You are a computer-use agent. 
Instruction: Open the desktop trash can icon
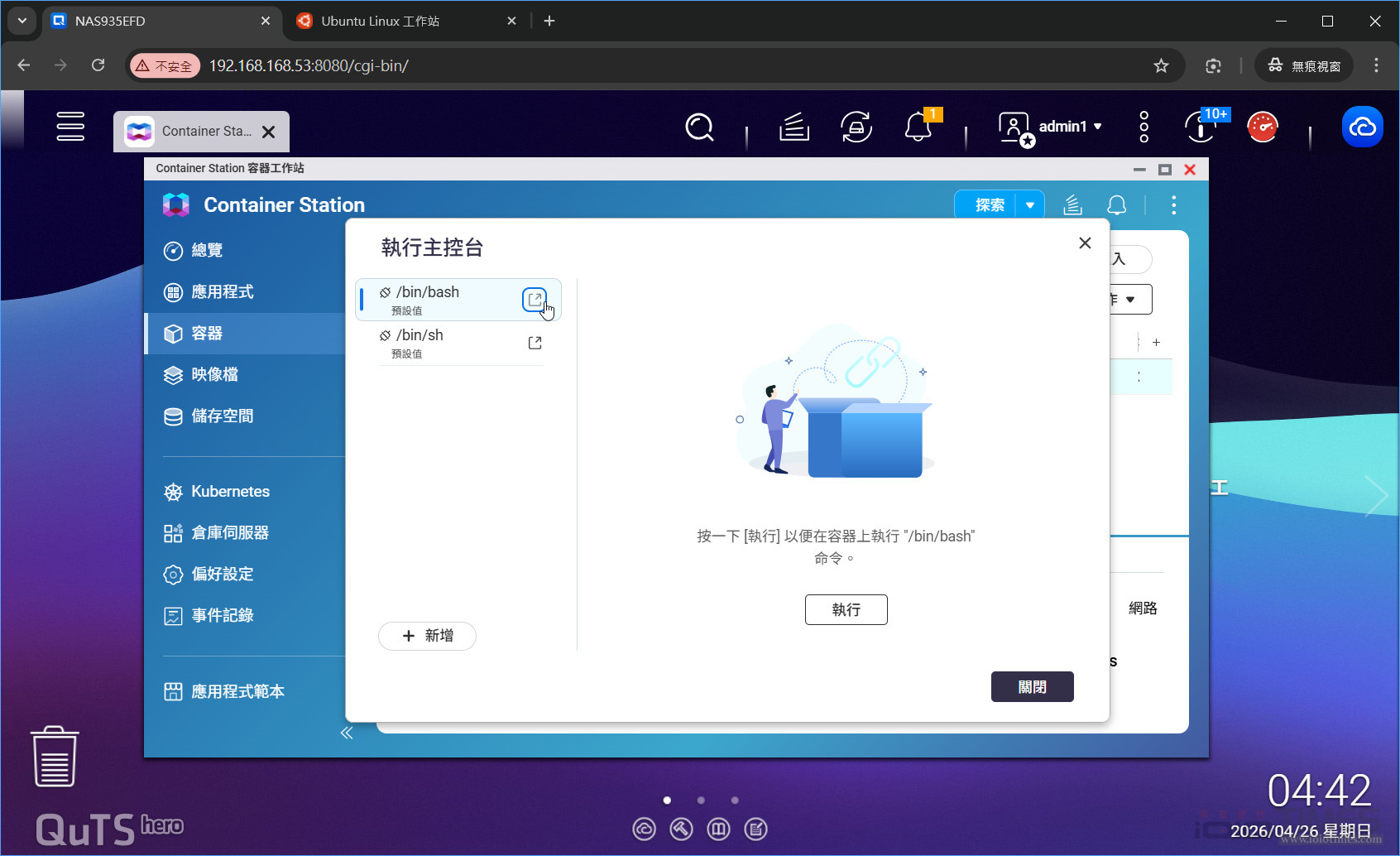tap(55, 757)
